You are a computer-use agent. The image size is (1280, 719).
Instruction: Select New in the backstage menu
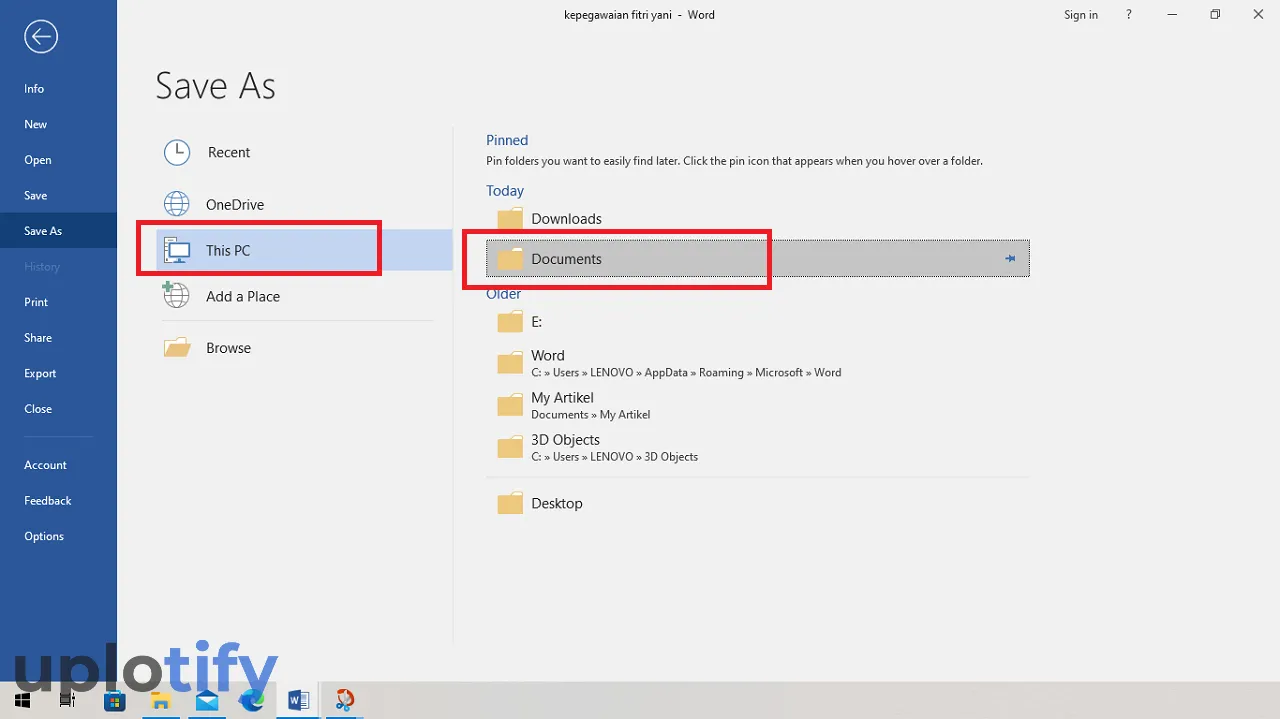coord(36,124)
